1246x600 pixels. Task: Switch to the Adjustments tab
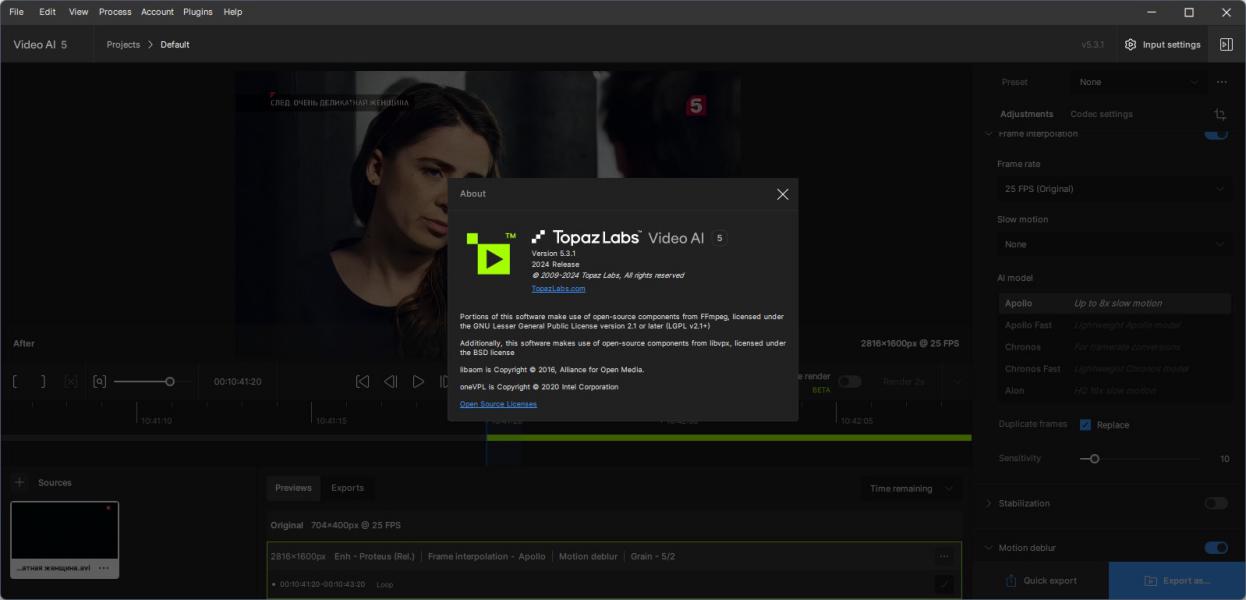coord(1026,114)
